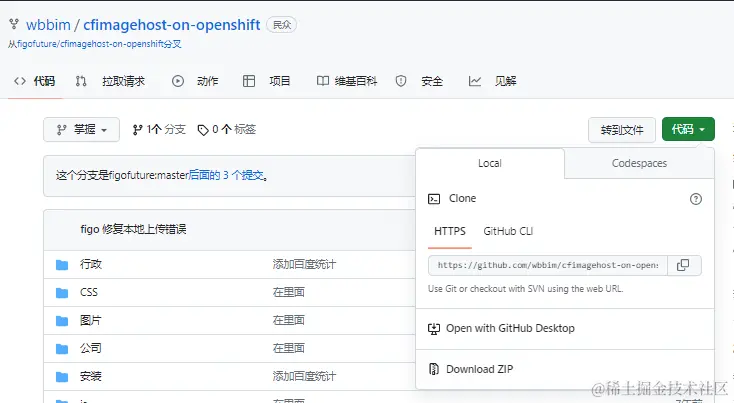Viewport: 734px width, 403px height.
Task: Click the insights graph icon
Action: [x=475, y=81]
